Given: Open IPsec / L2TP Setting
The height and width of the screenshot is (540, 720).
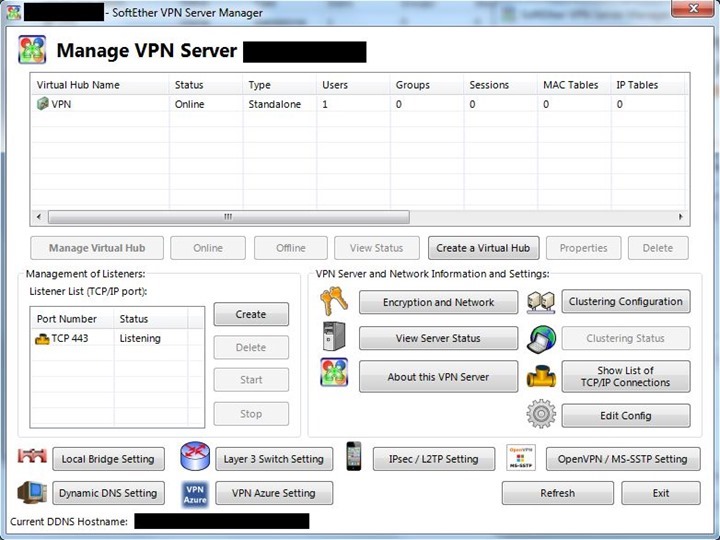Looking at the screenshot, I should point(434,459).
